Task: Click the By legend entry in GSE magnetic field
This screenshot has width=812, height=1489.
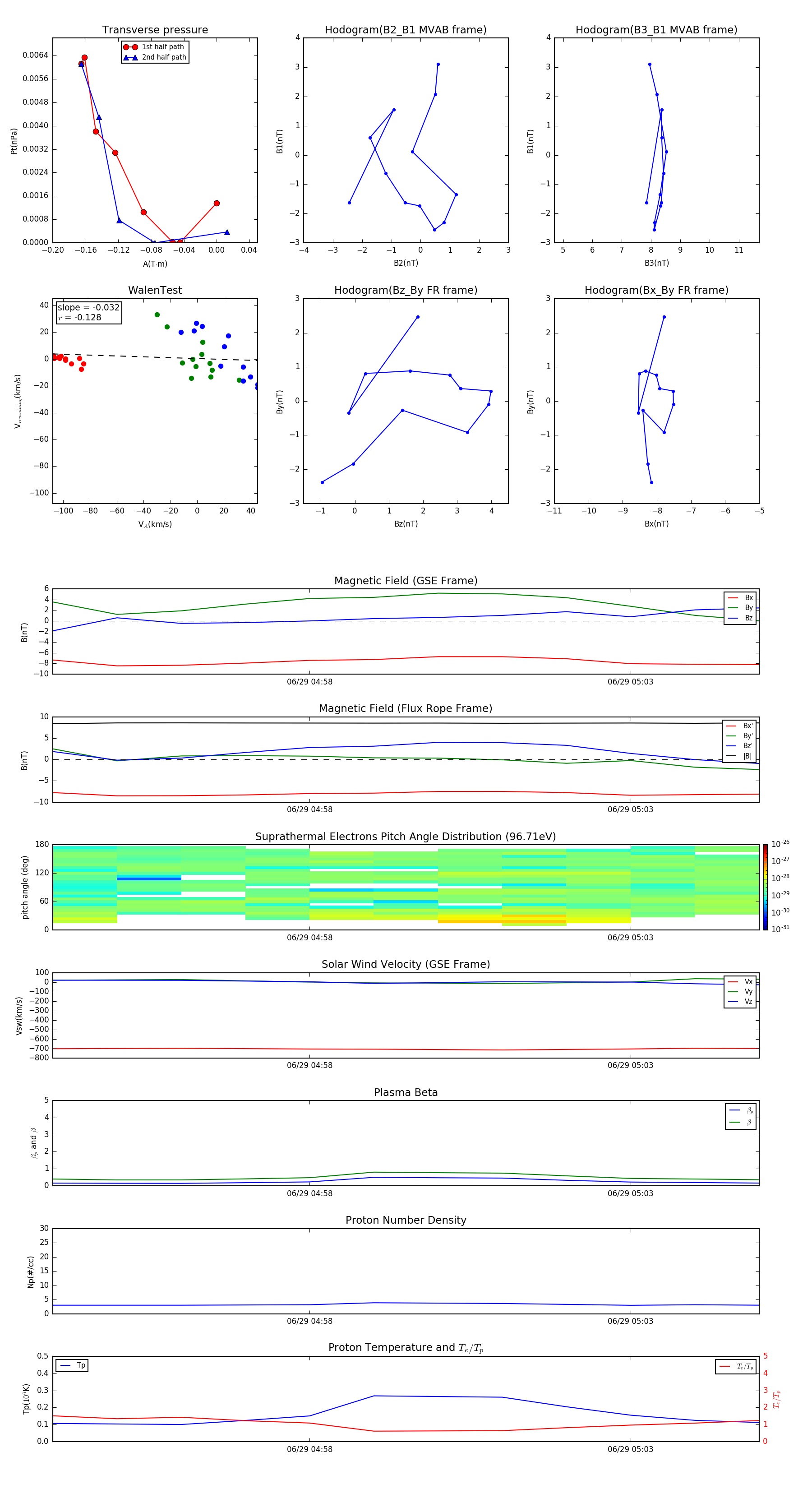Action: pos(740,607)
